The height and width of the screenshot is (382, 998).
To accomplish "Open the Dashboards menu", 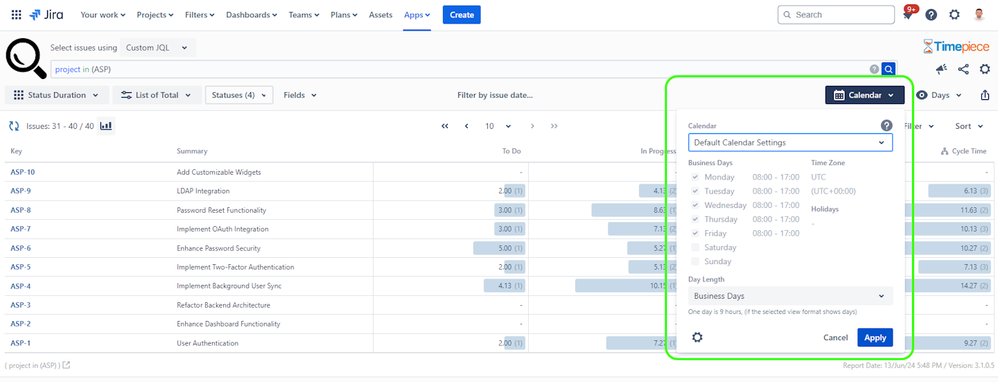I will 251,15.
